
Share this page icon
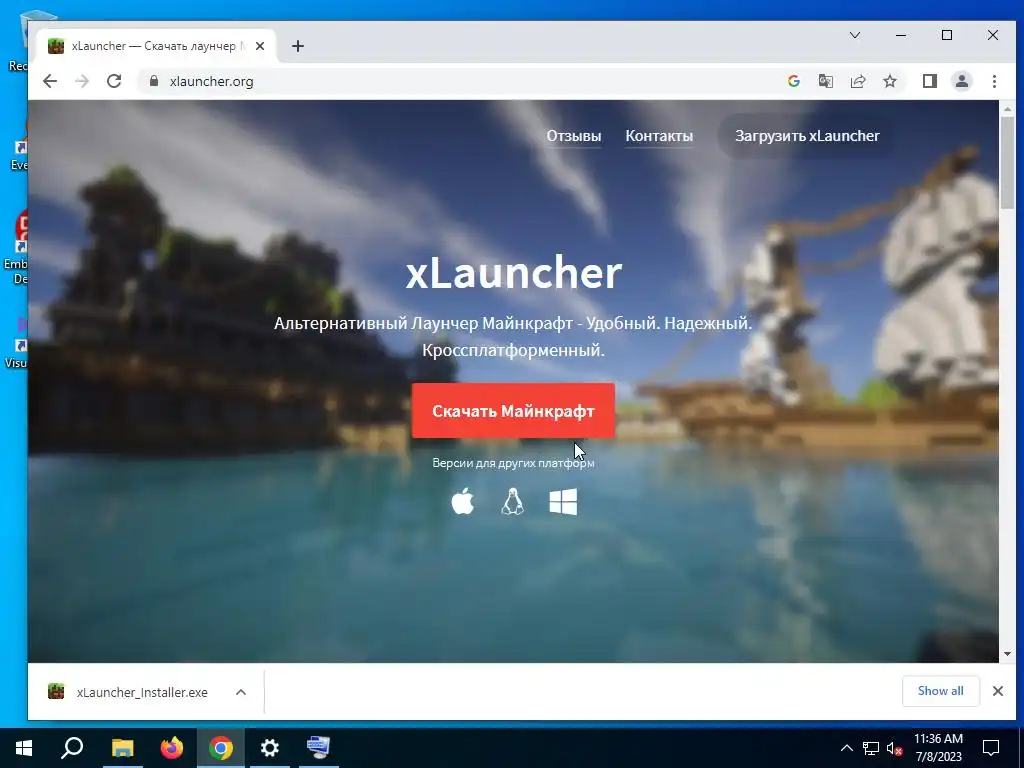857,81
